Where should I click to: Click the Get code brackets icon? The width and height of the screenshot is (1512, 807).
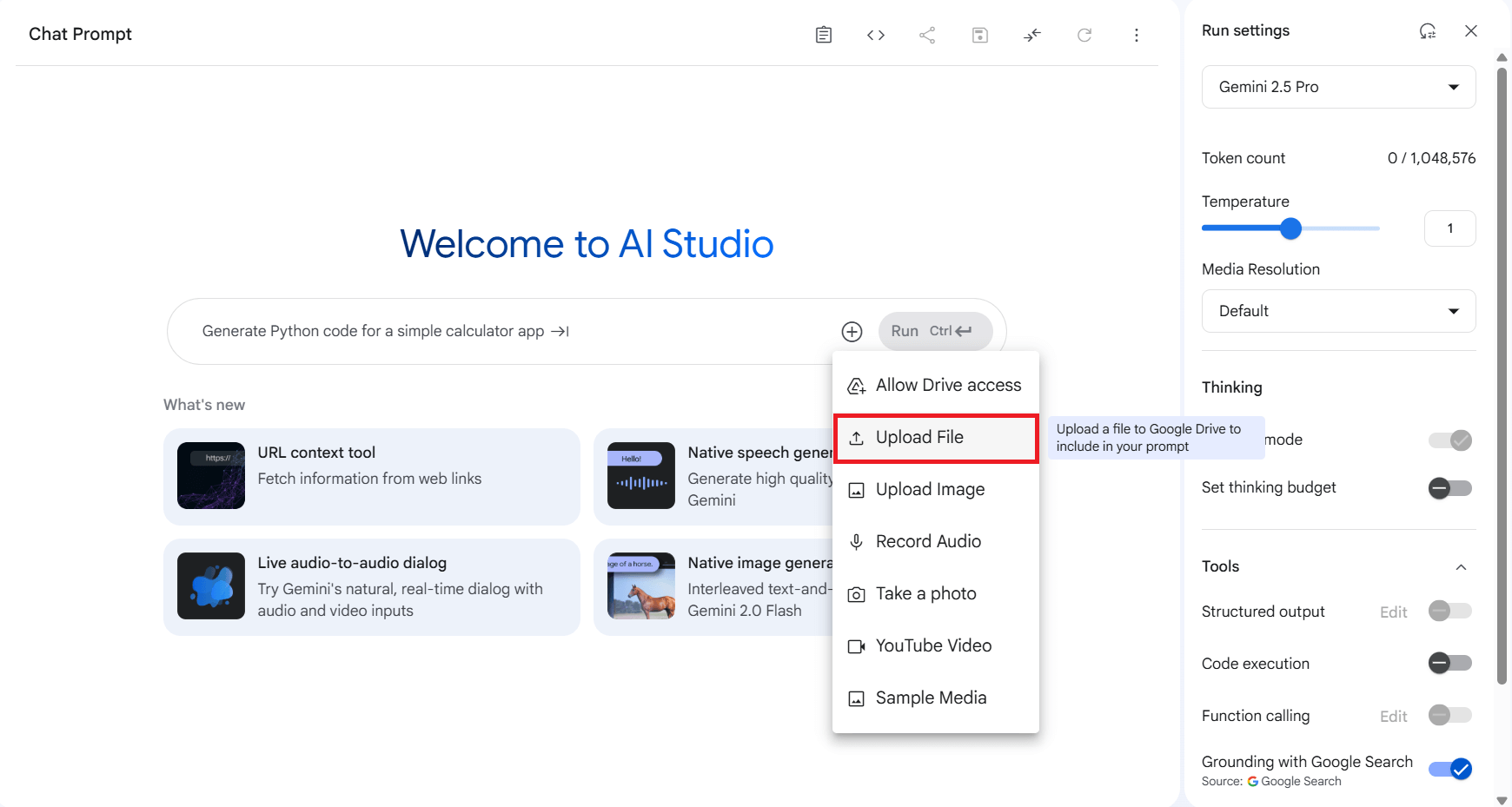tap(876, 35)
